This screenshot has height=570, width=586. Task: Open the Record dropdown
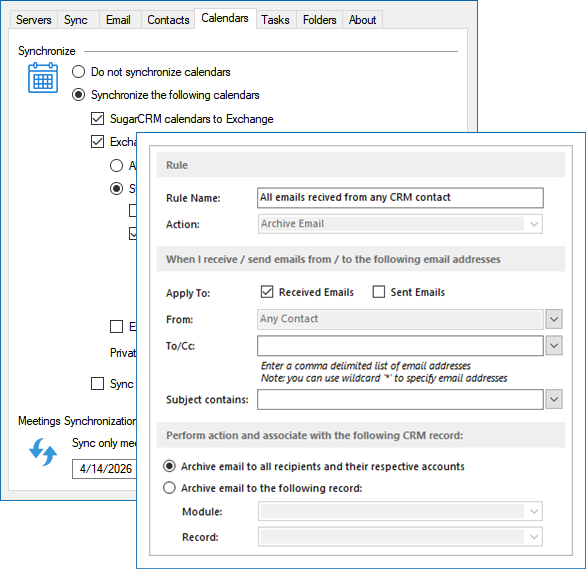pos(400,537)
